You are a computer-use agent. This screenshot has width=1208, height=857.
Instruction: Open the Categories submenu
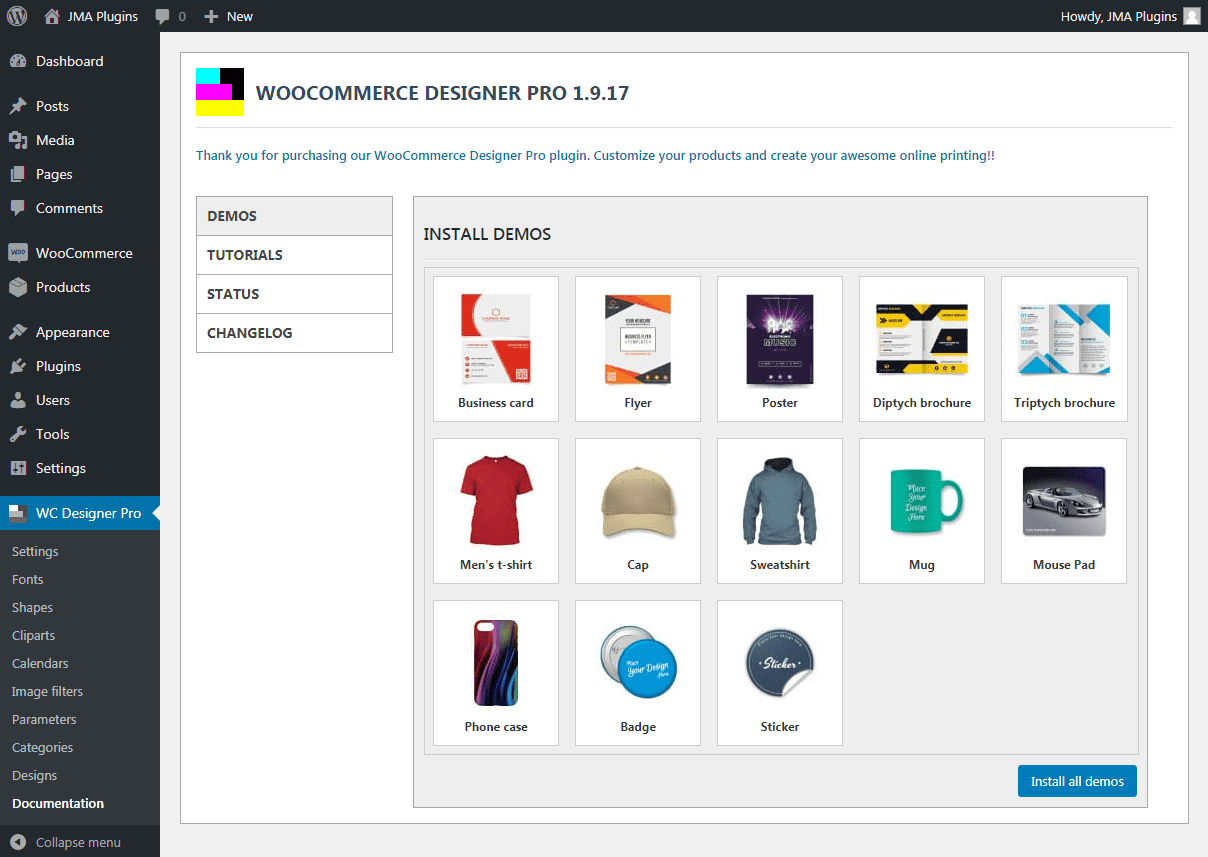click(x=42, y=747)
